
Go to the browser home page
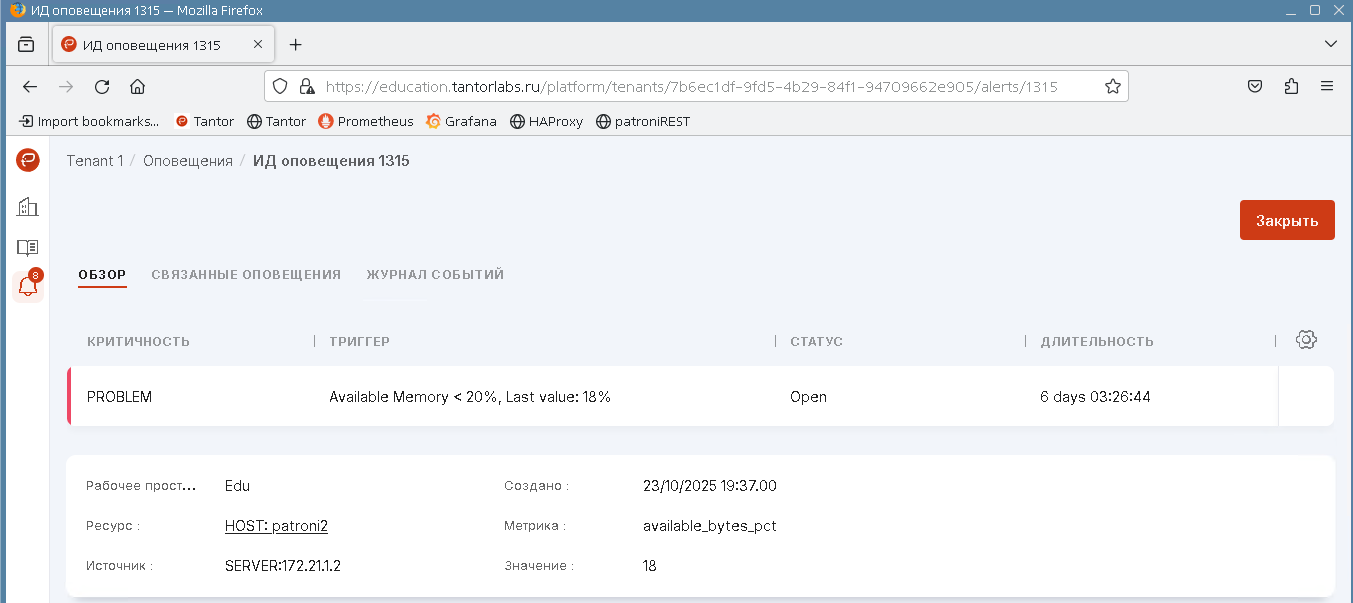point(138,86)
